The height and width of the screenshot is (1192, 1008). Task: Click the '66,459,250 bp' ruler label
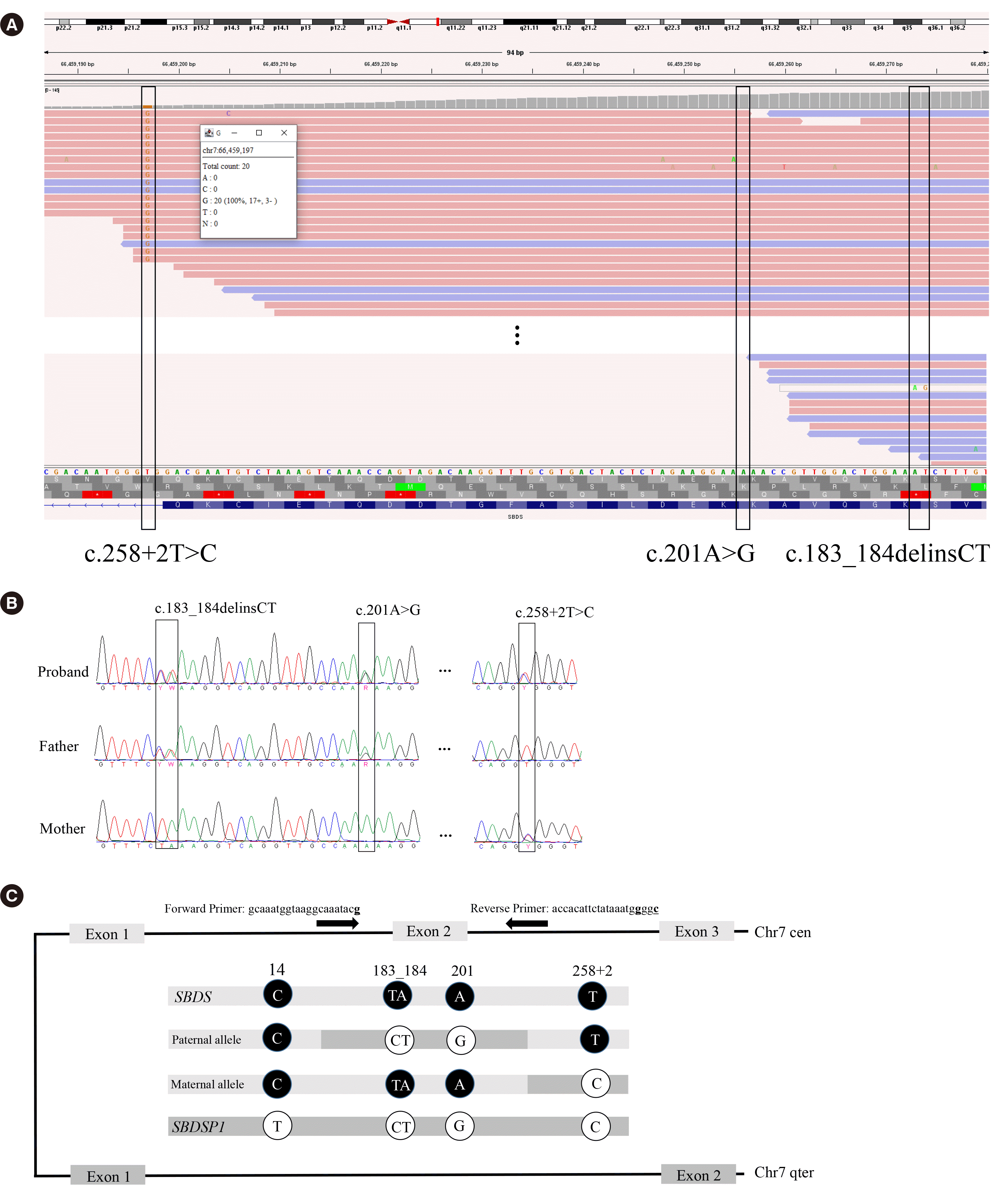point(684,64)
